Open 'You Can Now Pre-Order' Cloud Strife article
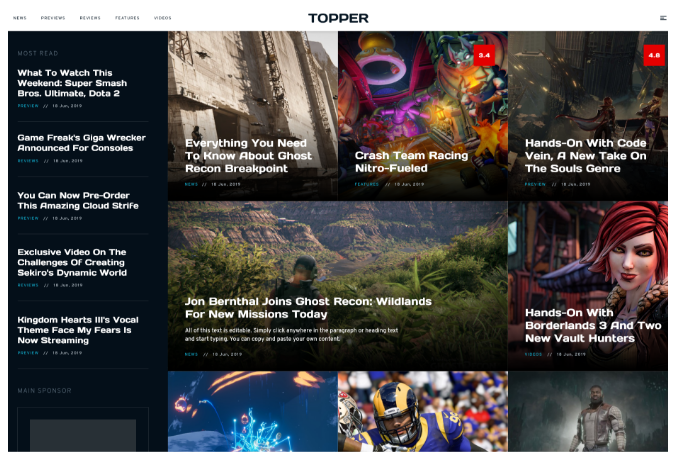677x461 pixels. coord(78,201)
